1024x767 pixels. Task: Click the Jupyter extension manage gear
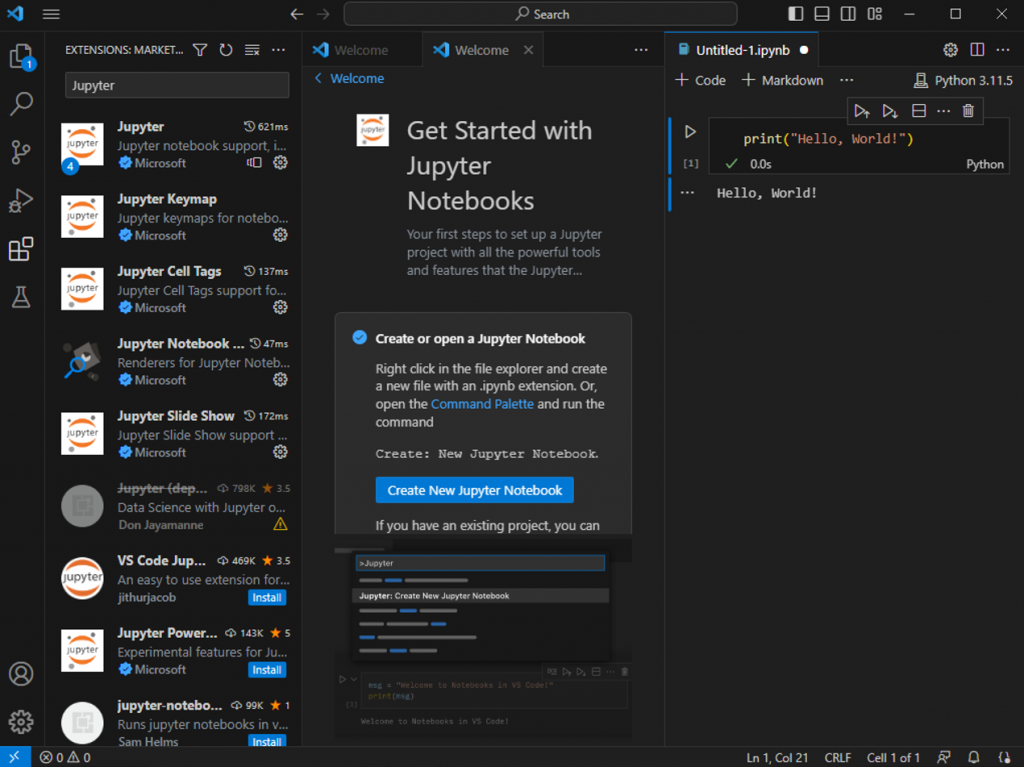pos(280,163)
